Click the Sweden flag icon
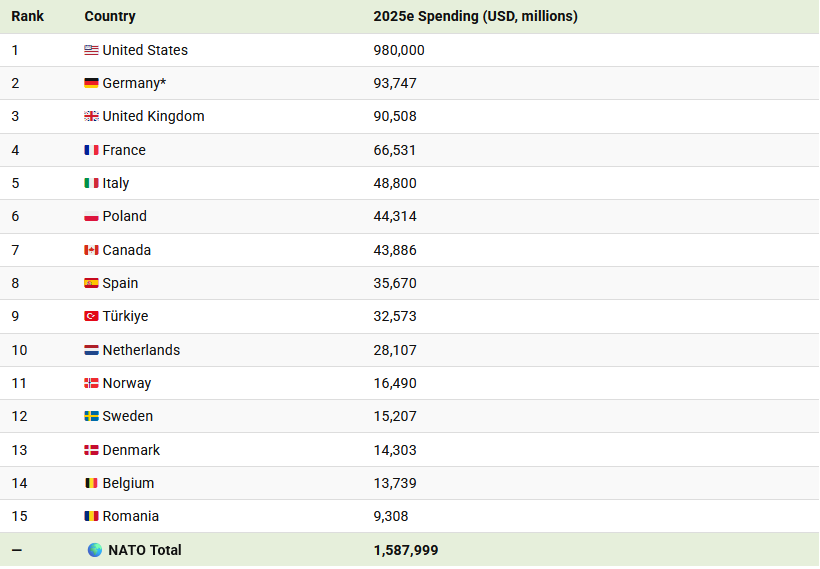Screen dimensions: 820x569 point(91,416)
